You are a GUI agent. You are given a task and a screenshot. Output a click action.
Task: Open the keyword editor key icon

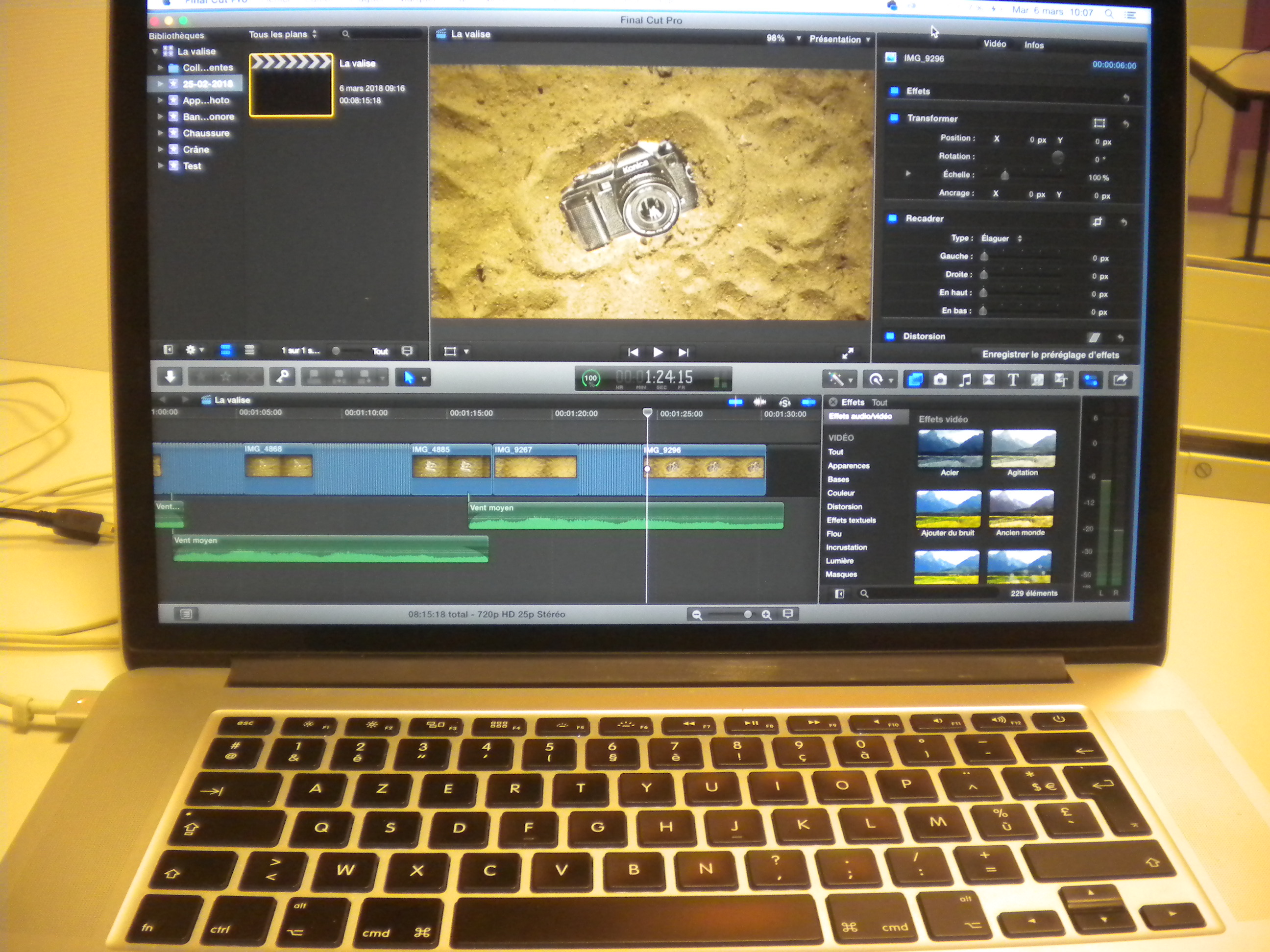[283, 377]
